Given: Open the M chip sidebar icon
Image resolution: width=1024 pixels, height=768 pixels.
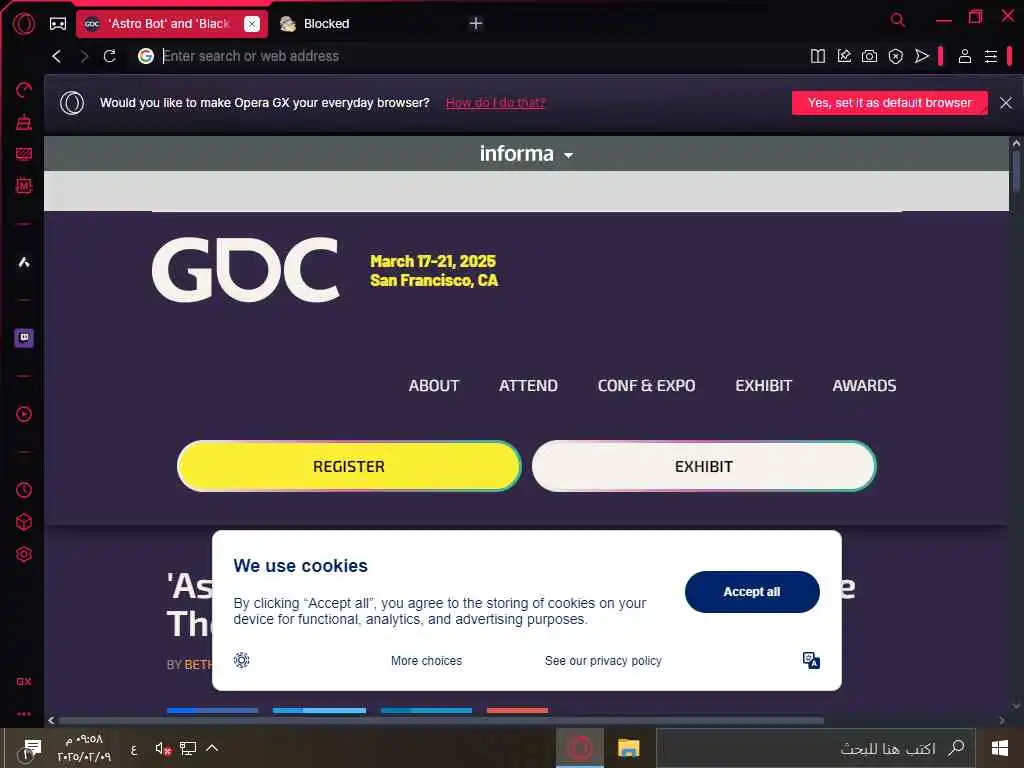Looking at the screenshot, I should tap(24, 185).
